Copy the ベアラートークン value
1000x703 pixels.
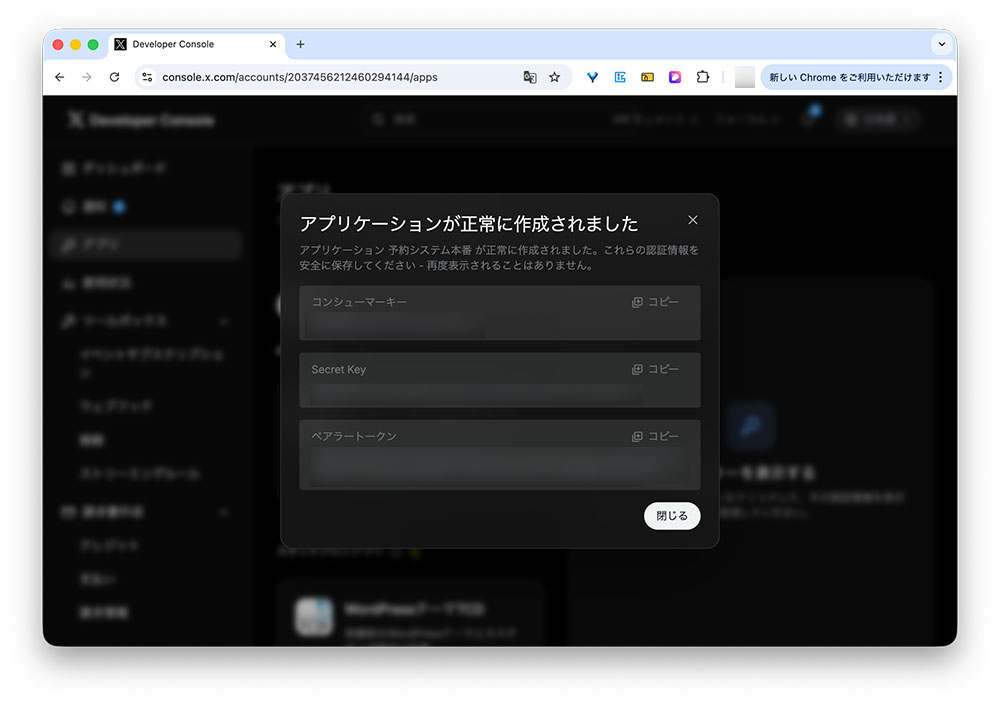[x=657, y=435]
